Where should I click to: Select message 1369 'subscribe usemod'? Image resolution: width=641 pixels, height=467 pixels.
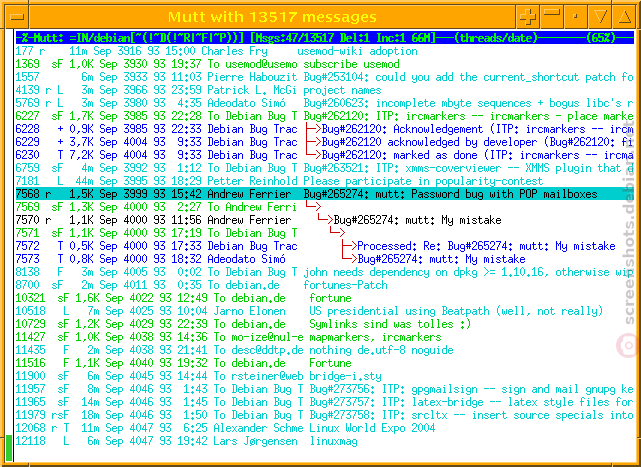(x=325, y=64)
